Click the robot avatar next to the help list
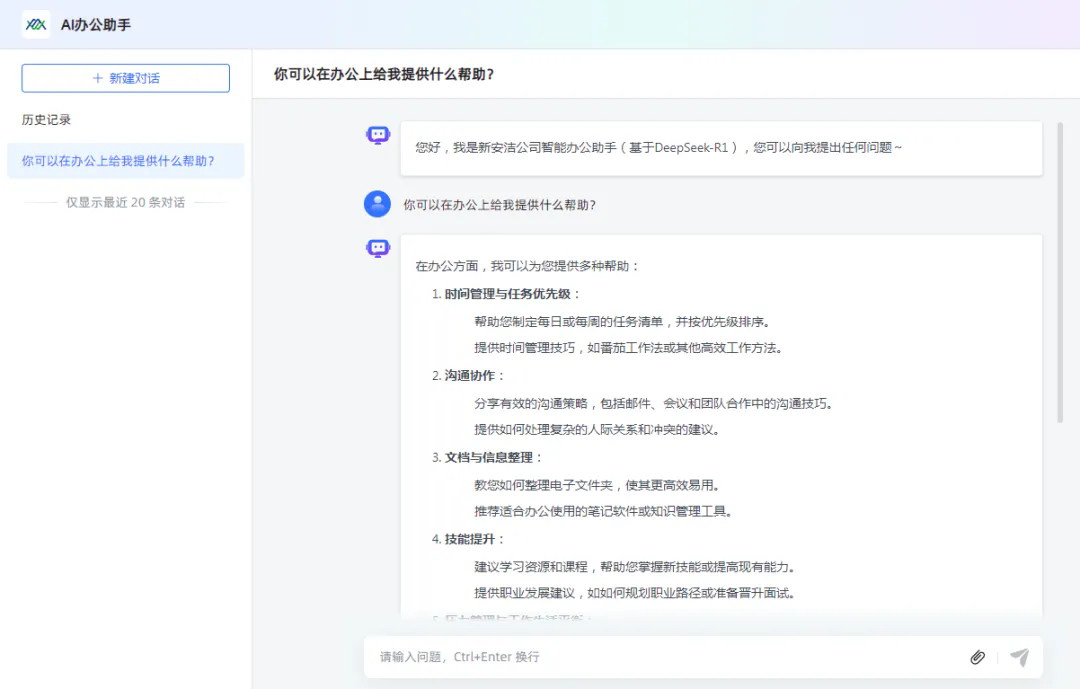The height and width of the screenshot is (689, 1080). click(377, 246)
